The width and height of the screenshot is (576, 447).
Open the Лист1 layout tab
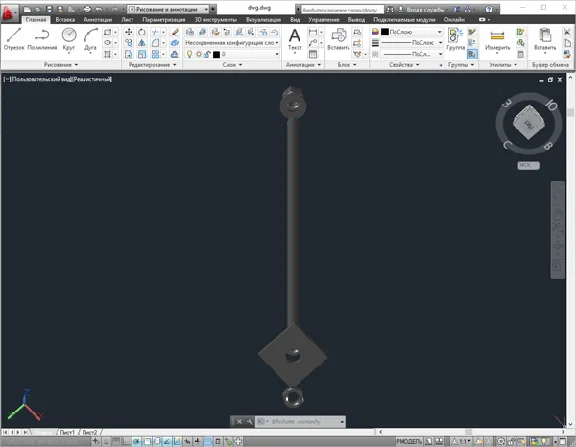67,432
